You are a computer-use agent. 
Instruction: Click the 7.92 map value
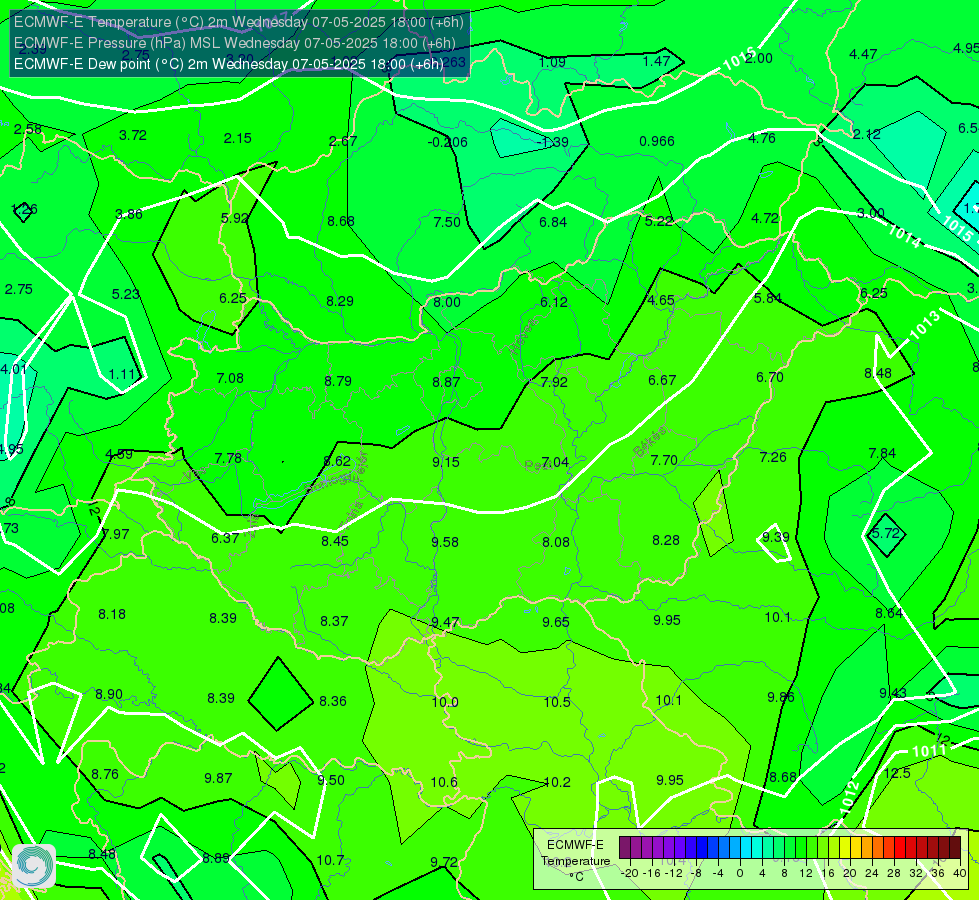(554, 382)
